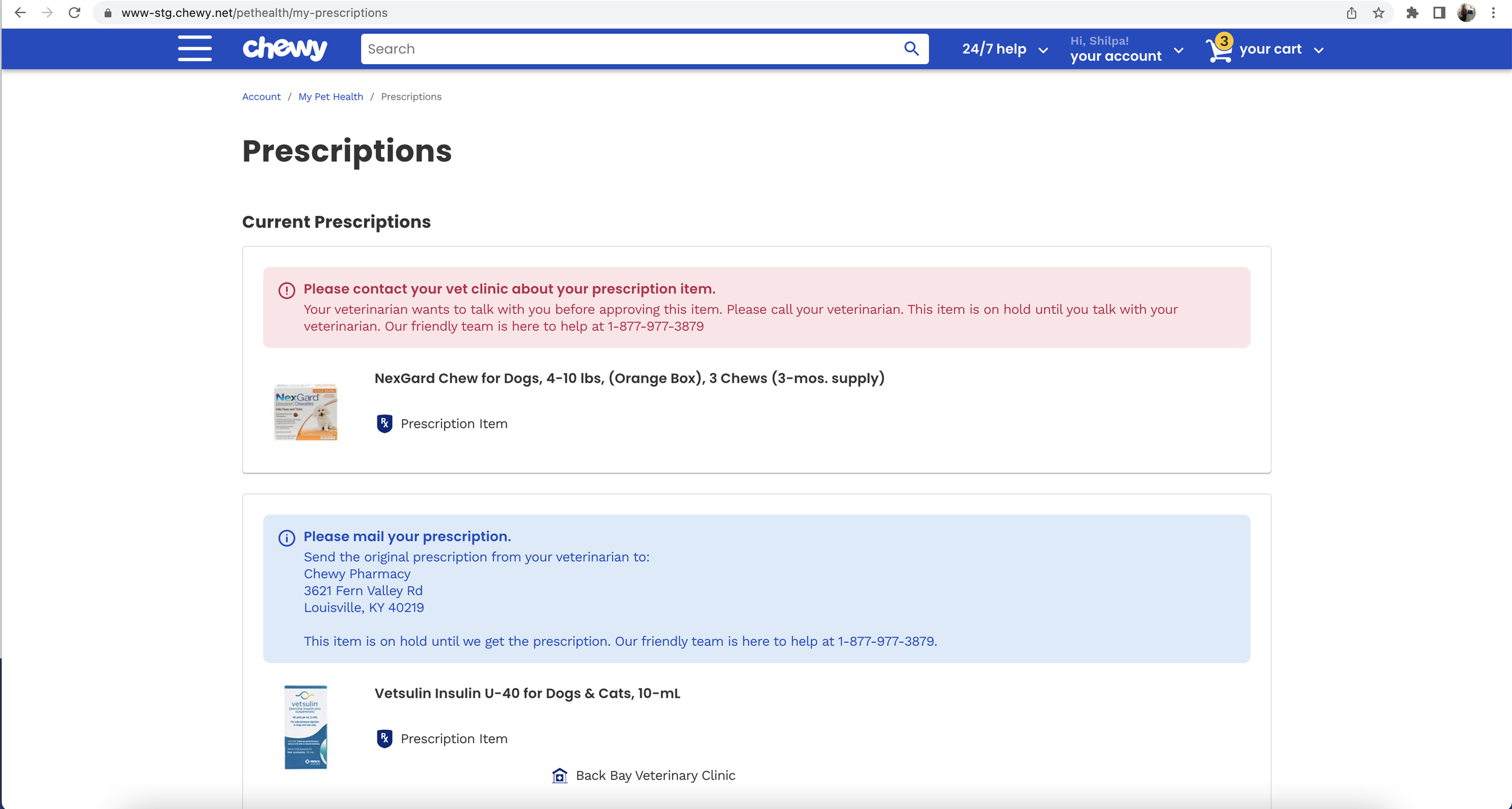Click the cart item count badge showing 3
The height and width of the screenshot is (809, 1512).
[1224, 41]
